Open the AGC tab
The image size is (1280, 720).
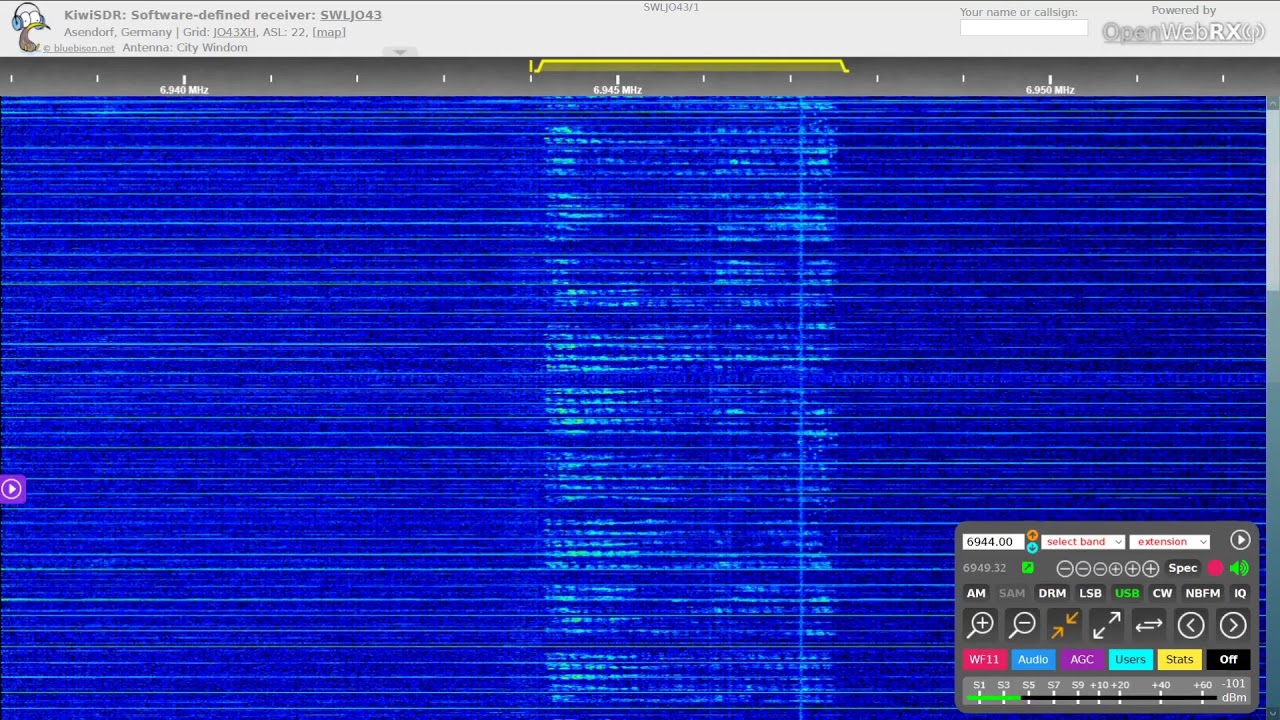click(1082, 659)
